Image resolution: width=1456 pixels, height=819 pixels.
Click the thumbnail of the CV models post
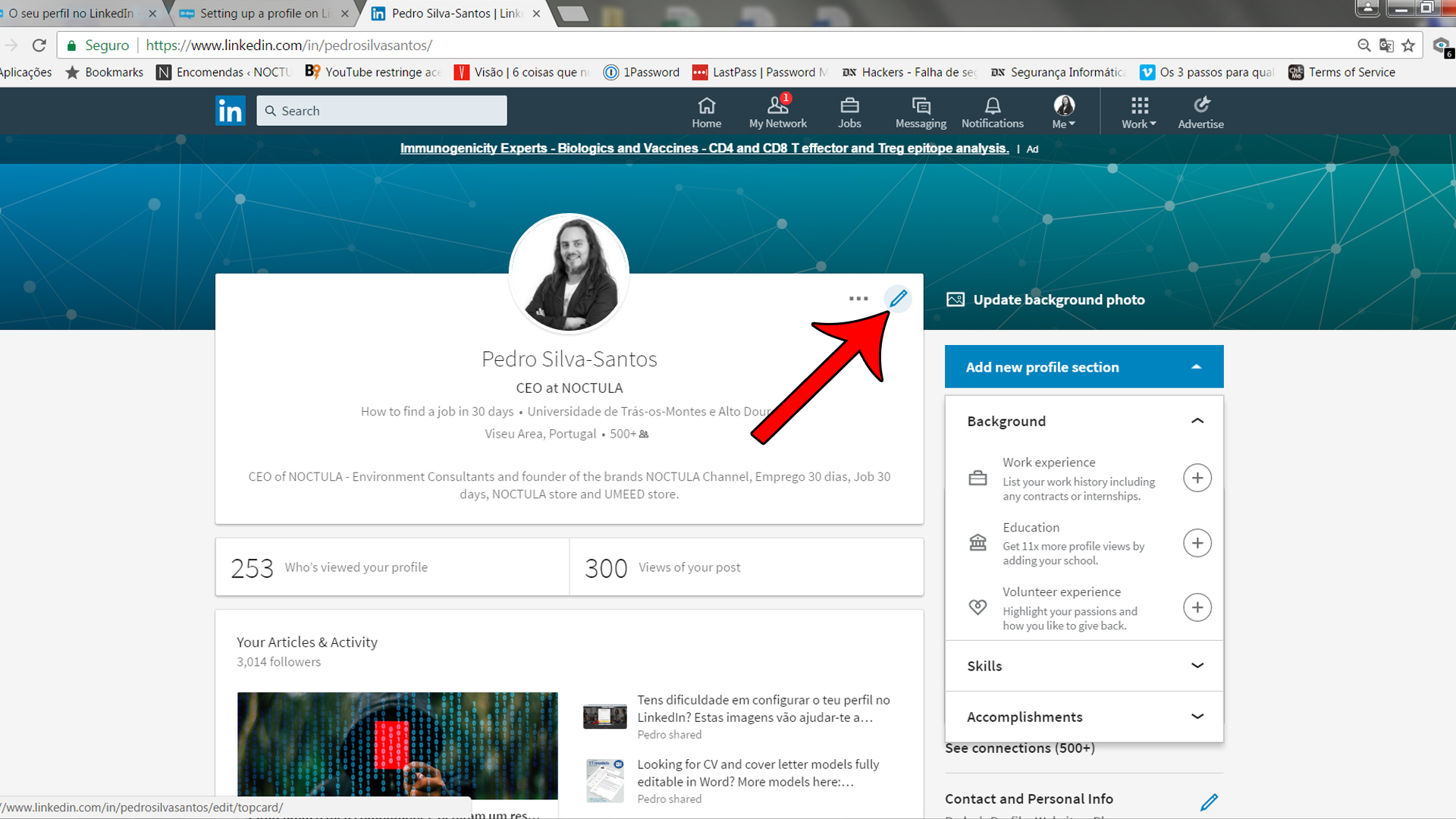[604, 780]
